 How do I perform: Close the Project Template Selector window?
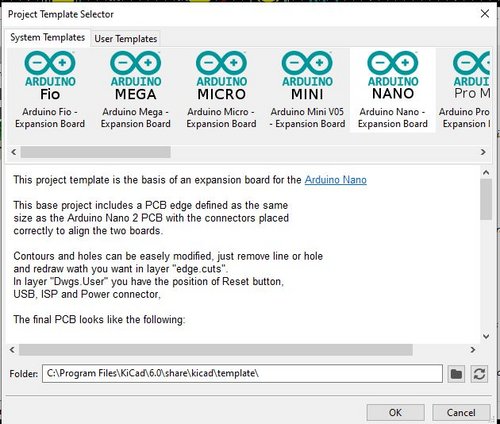point(485,14)
